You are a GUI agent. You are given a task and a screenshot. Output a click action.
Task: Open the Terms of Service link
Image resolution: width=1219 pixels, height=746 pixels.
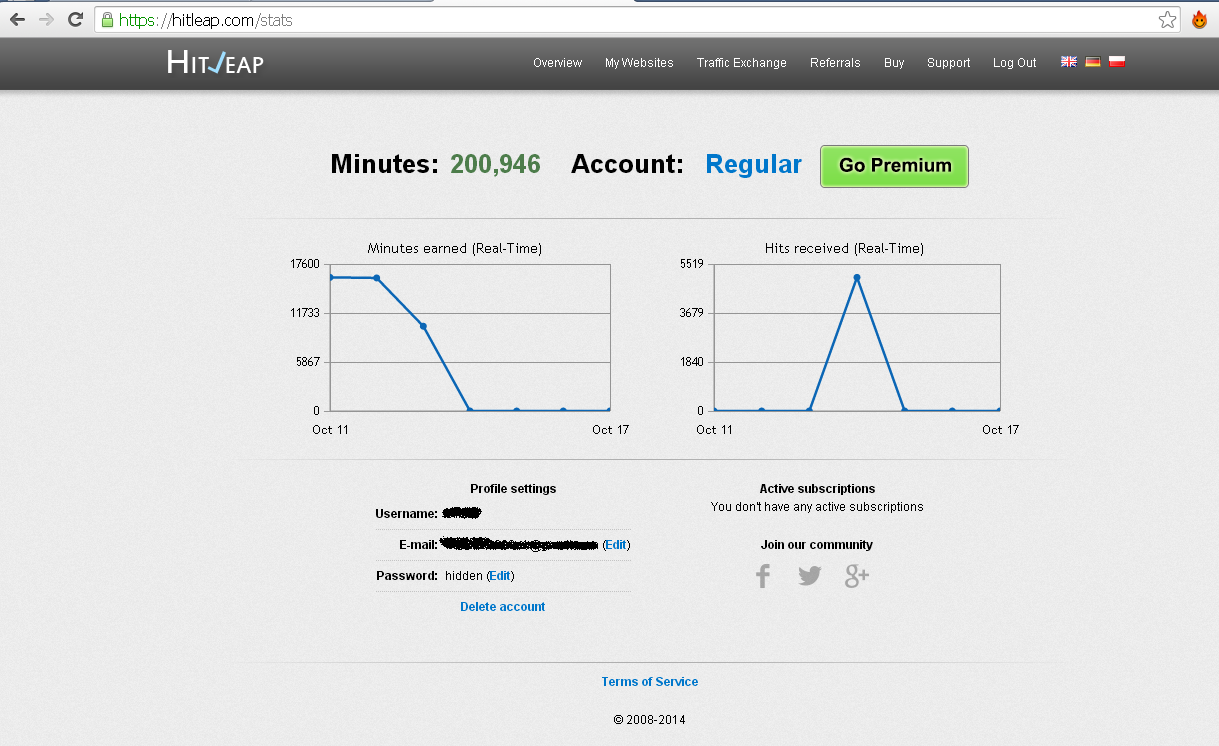click(650, 682)
